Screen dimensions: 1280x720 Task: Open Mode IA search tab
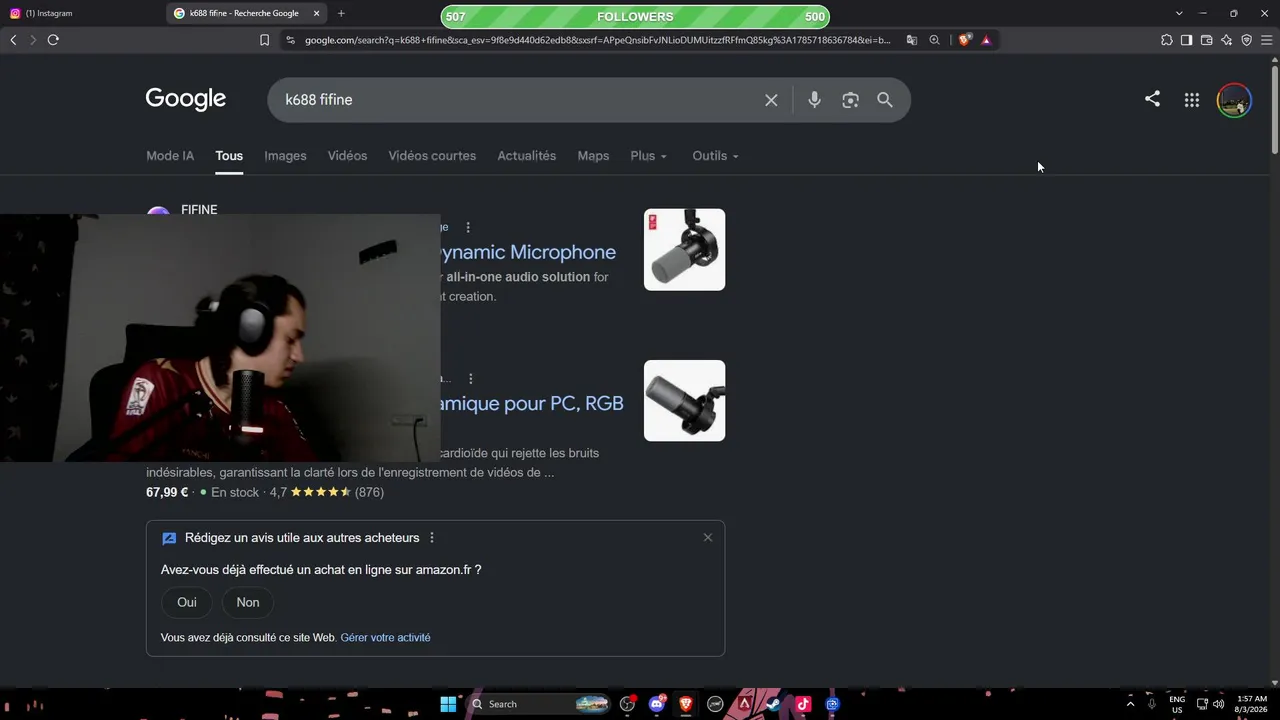170,156
